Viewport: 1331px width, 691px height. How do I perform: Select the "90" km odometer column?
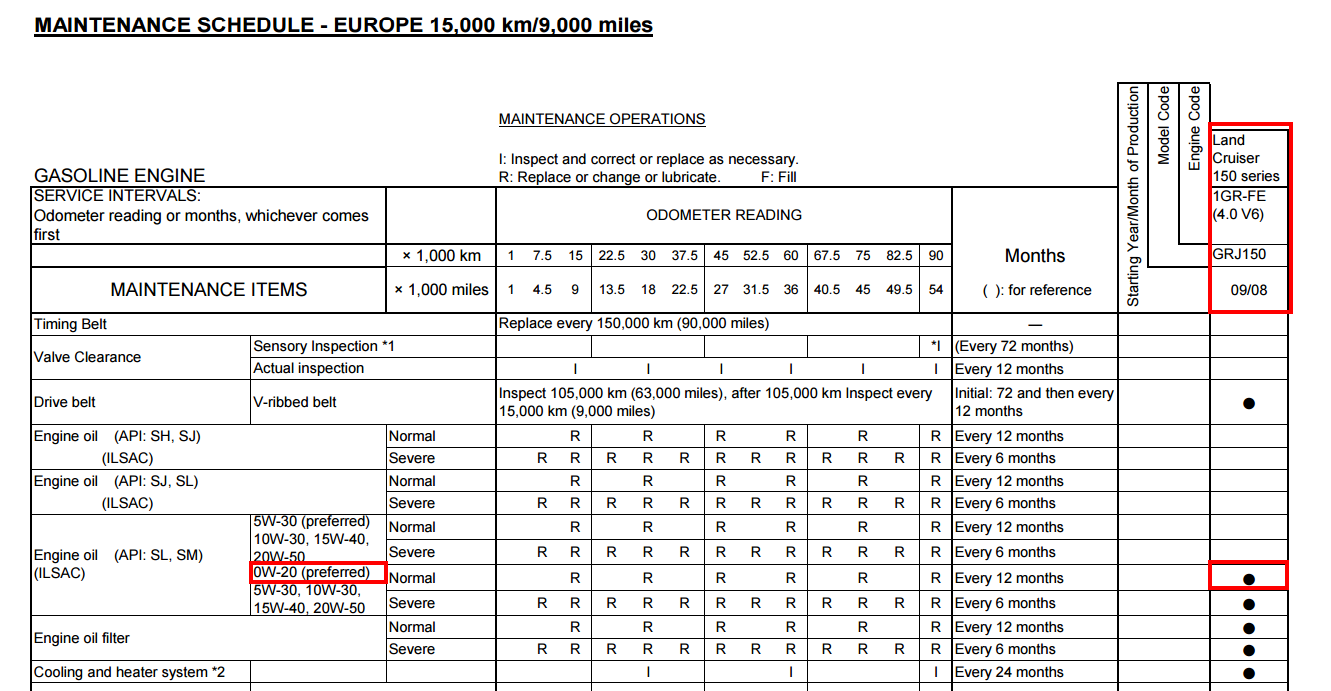pyautogui.click(x=936, y=256)
